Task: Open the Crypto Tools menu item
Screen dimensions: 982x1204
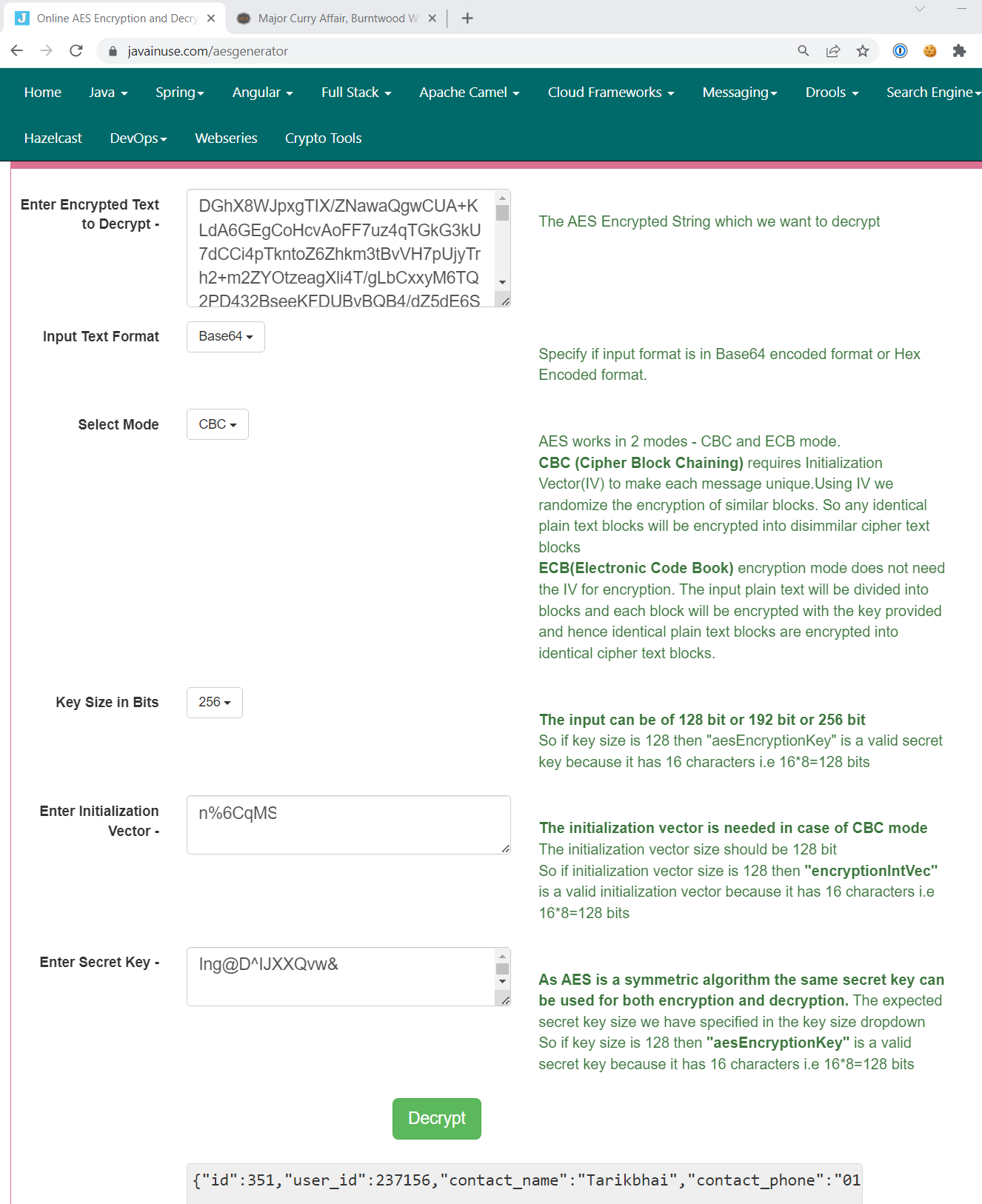Action: coord(323,138)
